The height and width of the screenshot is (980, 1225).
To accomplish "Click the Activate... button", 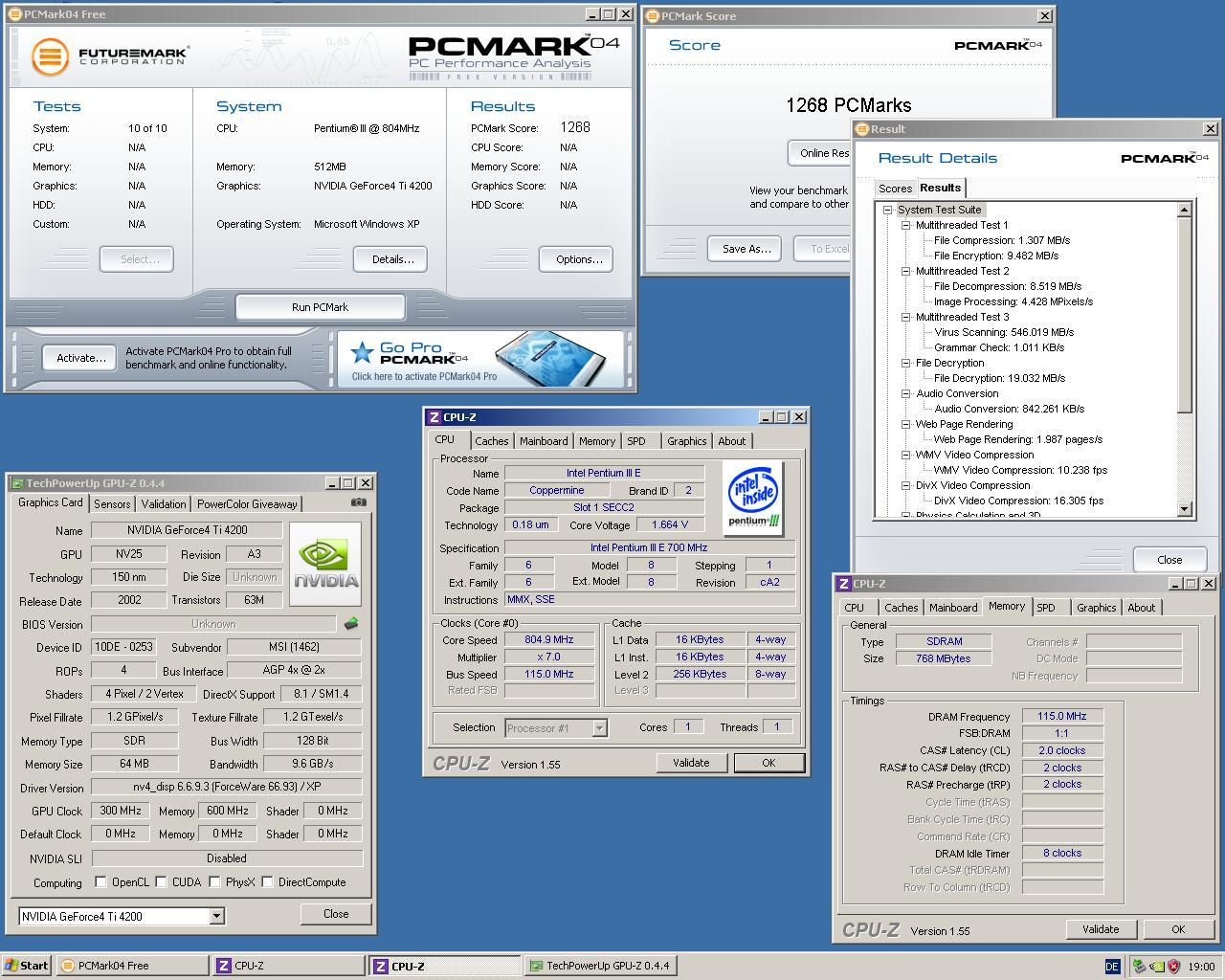I will click(x=80, y=358).
